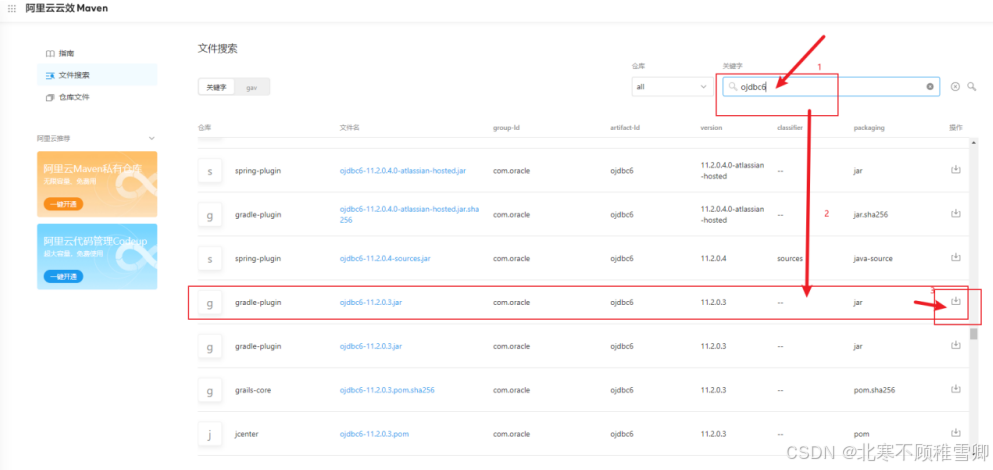Click the group-Id column header

[506, 127]
